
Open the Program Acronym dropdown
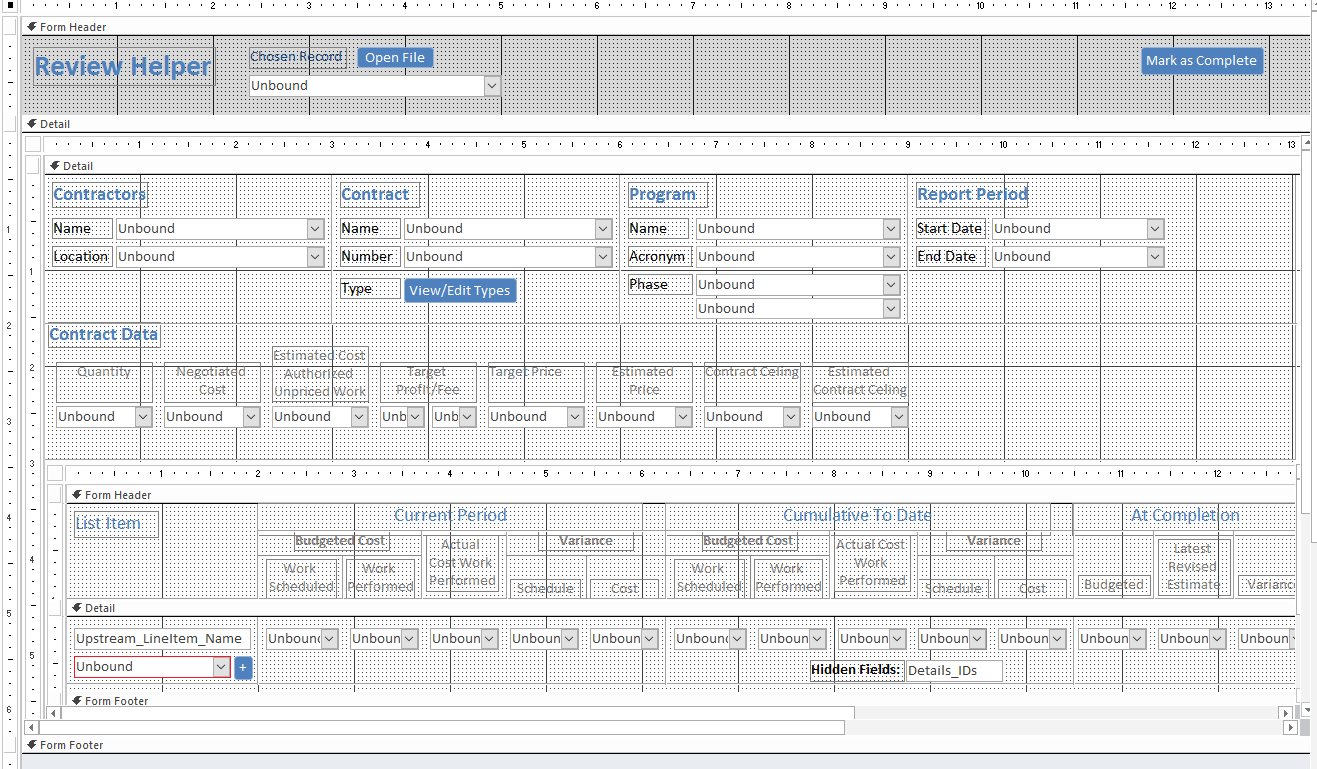coord(891,257)
